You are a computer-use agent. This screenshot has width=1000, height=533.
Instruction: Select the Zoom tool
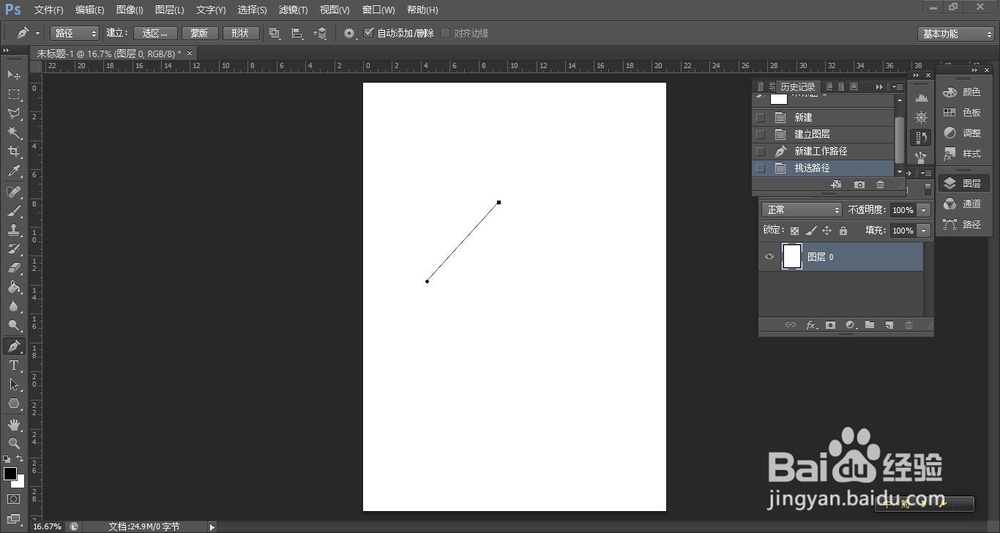tap(13, 443)
